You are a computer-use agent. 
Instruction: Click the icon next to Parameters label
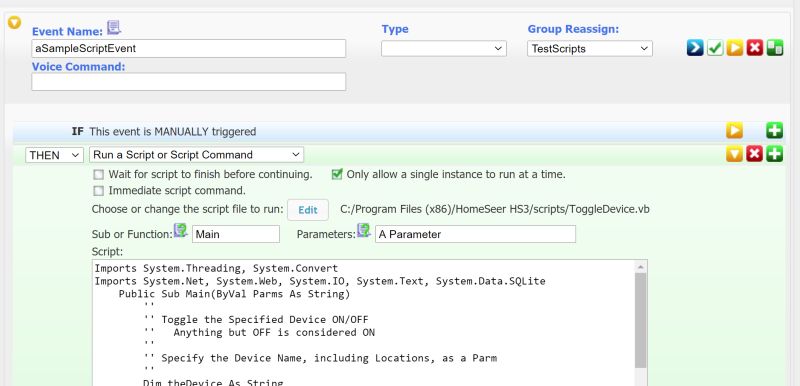tap(363, 230)
